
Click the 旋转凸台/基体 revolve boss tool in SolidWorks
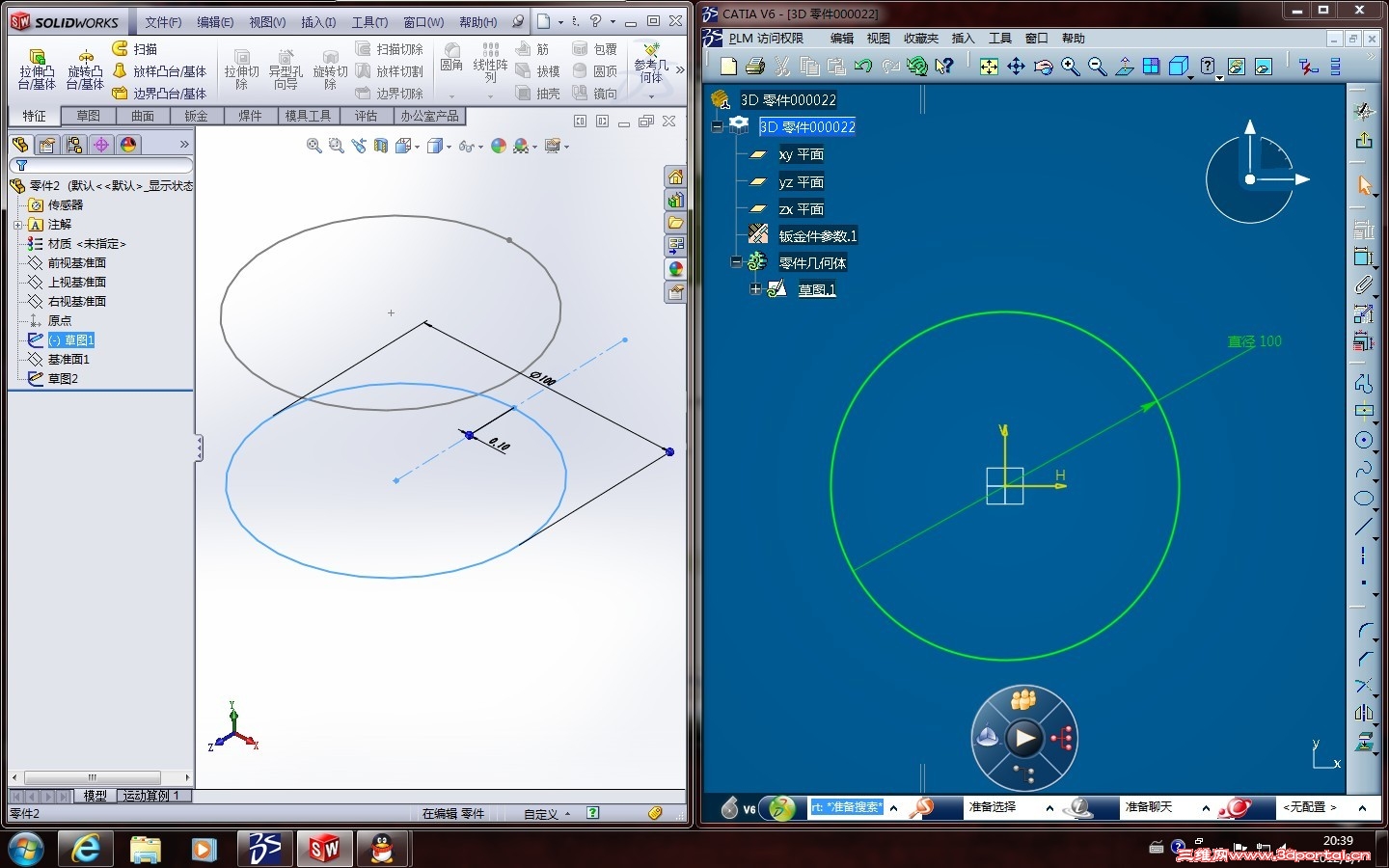coord(85,69)
